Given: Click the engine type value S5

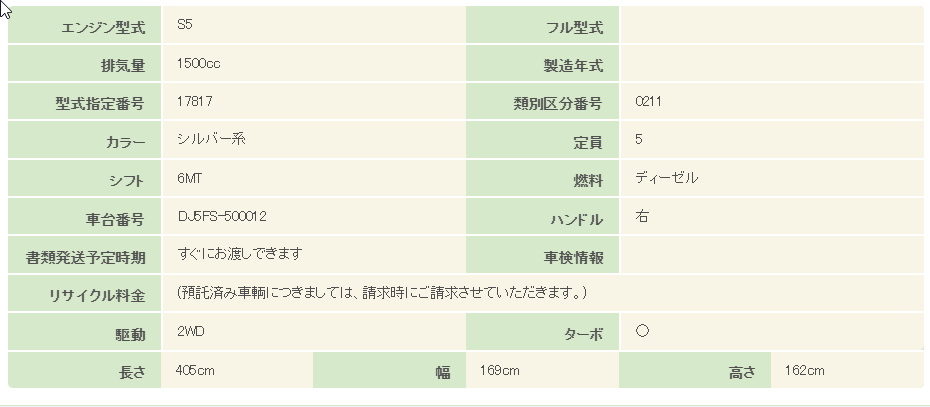Looking at the screenshot, I should (183, 24).
